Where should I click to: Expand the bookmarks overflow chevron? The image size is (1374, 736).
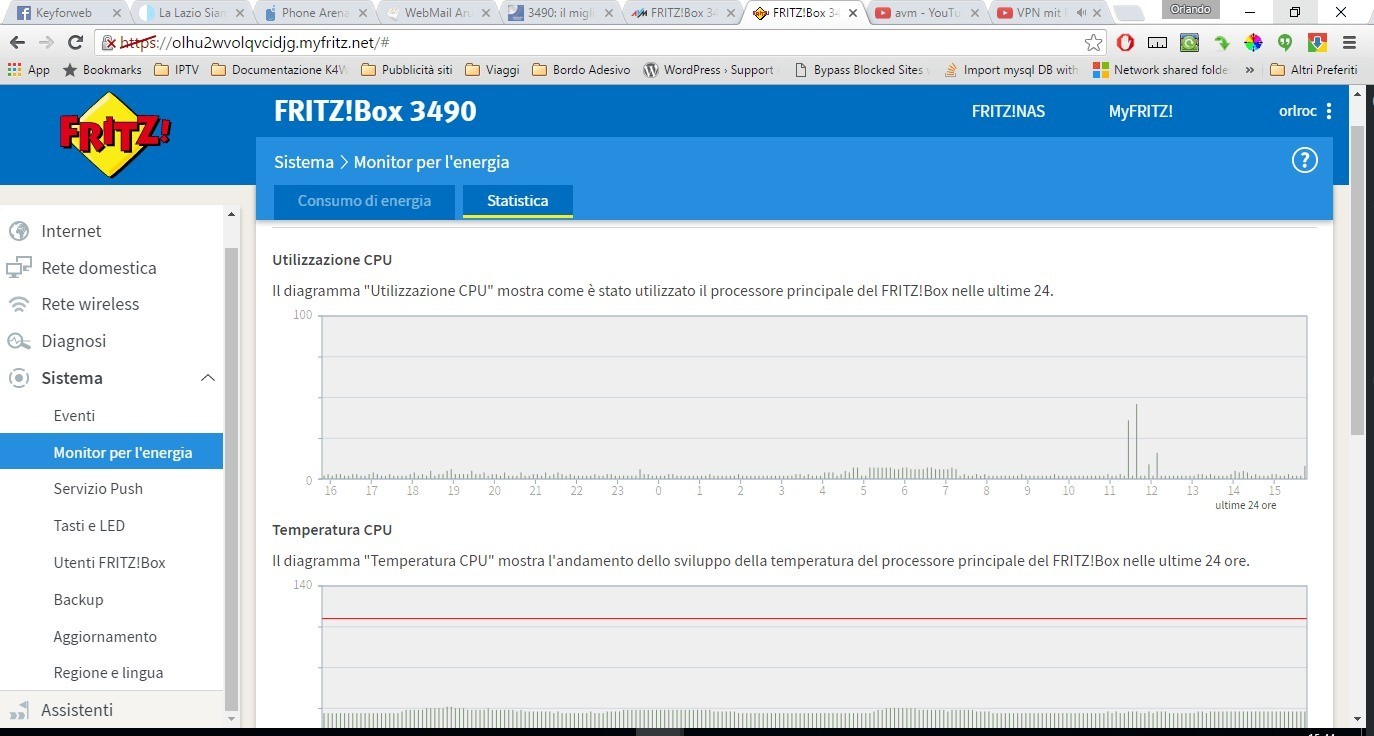[x=1249, y=70]
